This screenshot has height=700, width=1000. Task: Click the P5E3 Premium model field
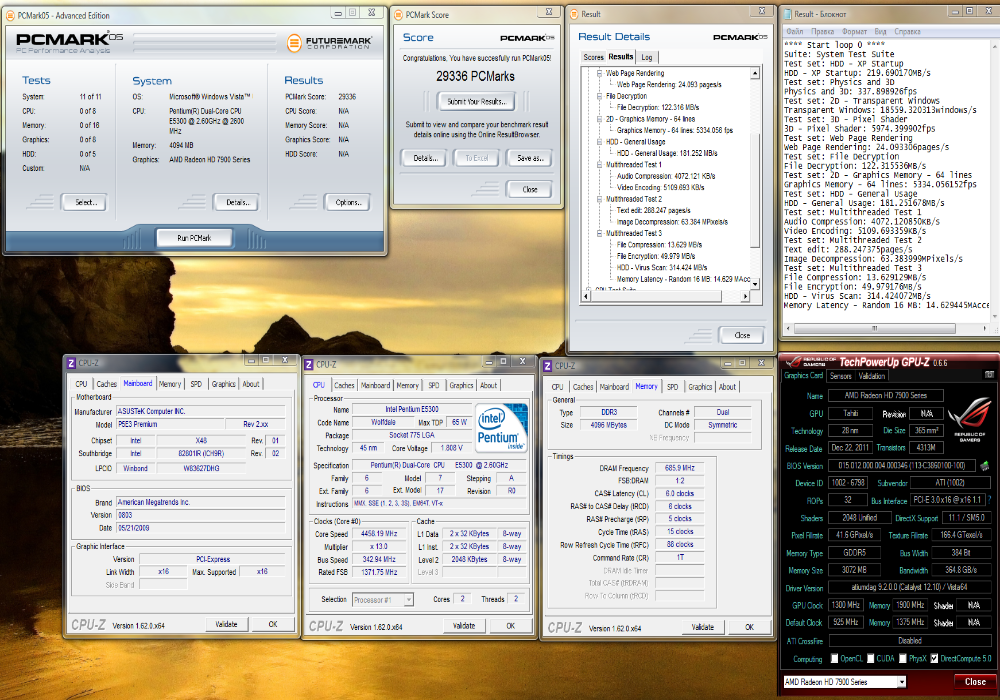pos(170,424)
